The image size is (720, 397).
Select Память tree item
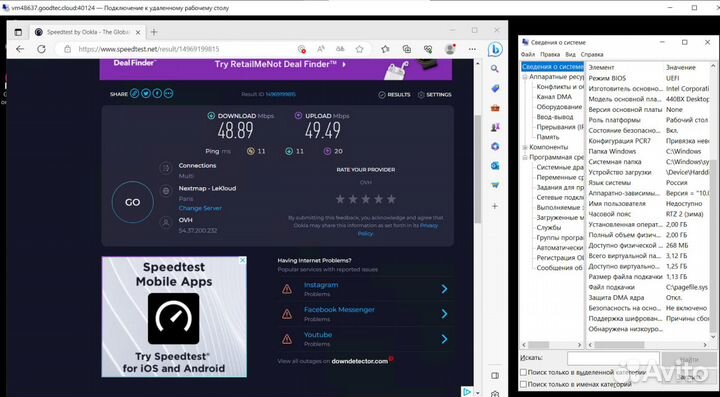coord(548,137)
